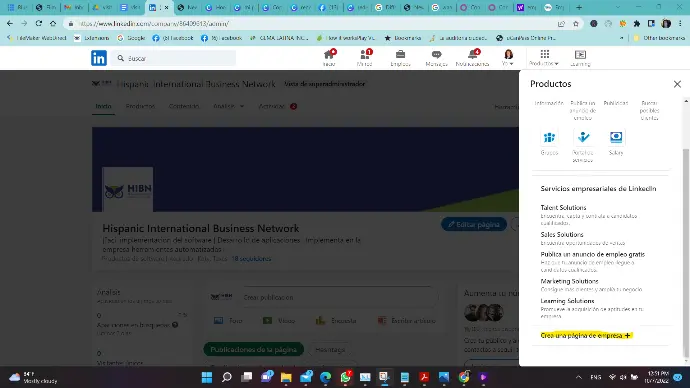Open Sales Solutions link
Viewport: 690px width, 388px height.
tap(562, 234)
